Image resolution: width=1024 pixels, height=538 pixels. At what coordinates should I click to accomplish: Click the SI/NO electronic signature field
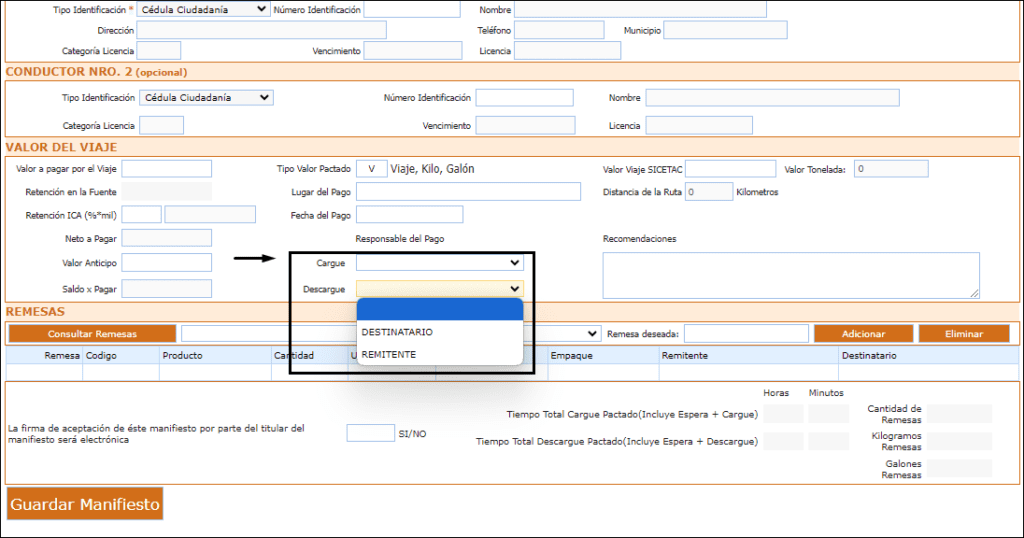pyautogui.click(x=370, y=433)
